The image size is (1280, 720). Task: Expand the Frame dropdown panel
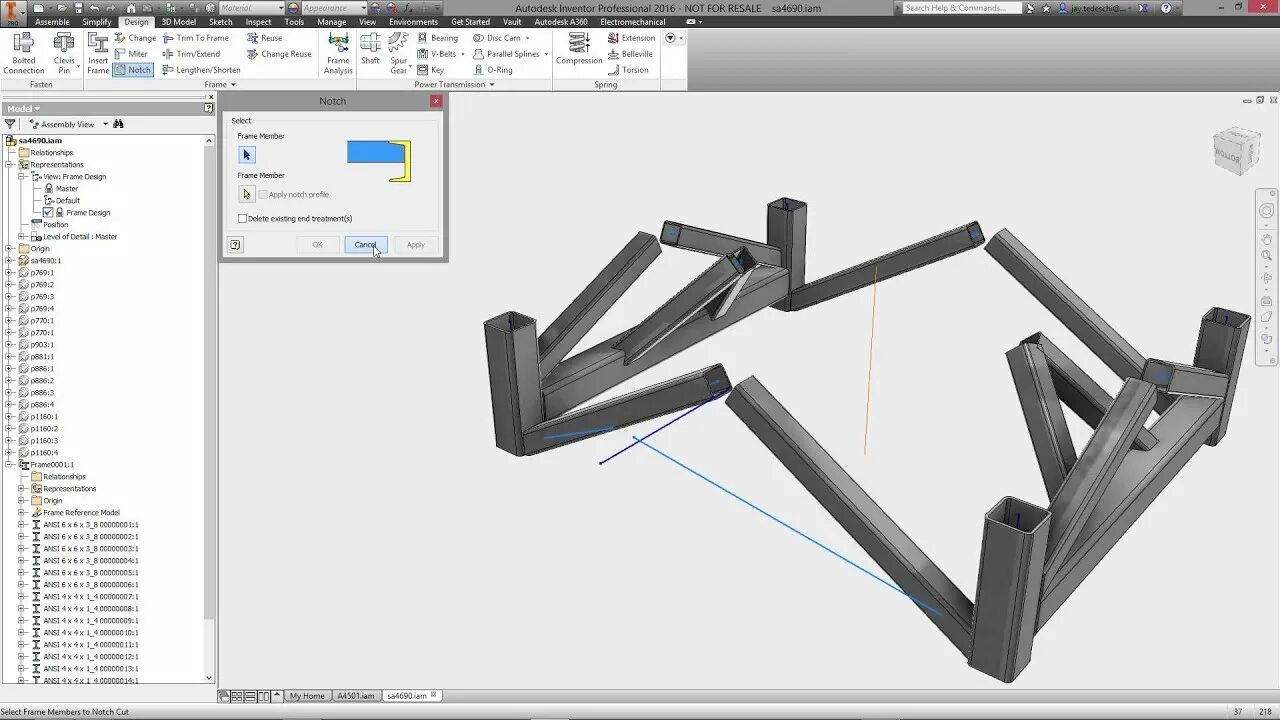pos(220,85)
